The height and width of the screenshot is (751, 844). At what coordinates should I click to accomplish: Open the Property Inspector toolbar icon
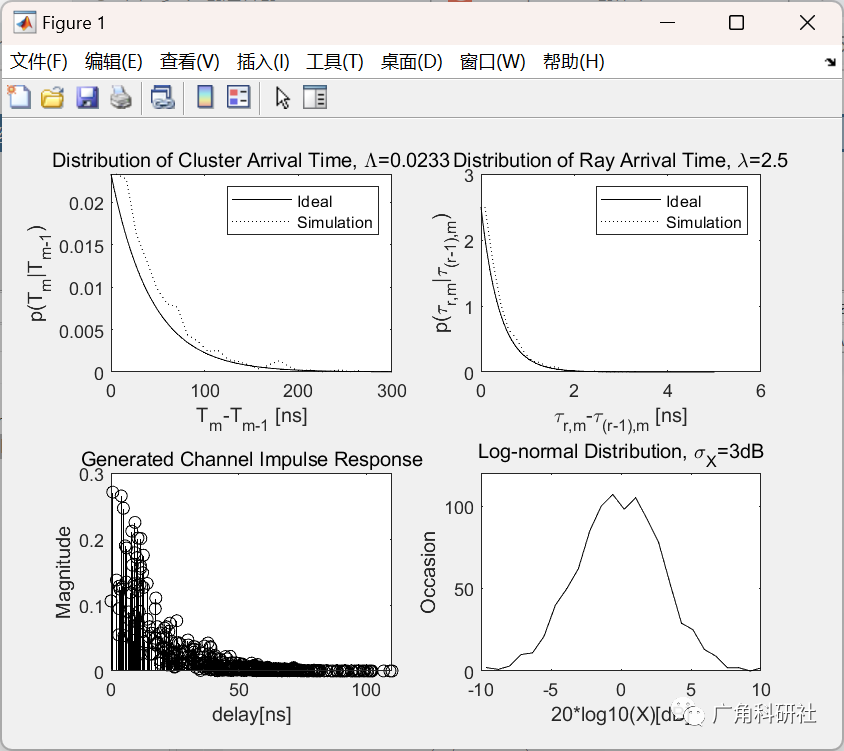318,97
